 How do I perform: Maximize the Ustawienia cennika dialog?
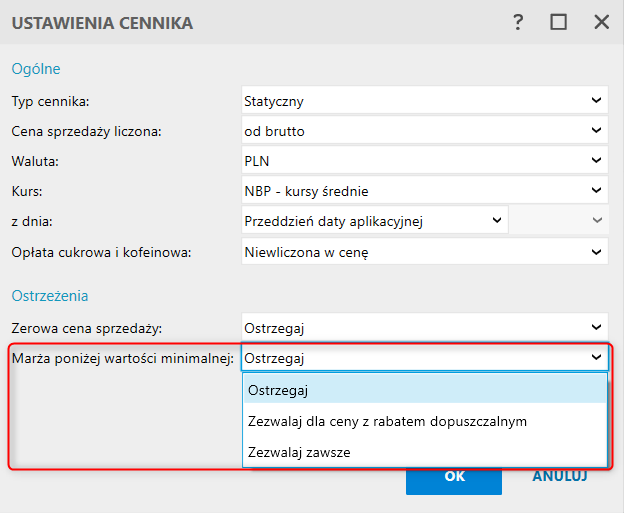pos(558,22)
